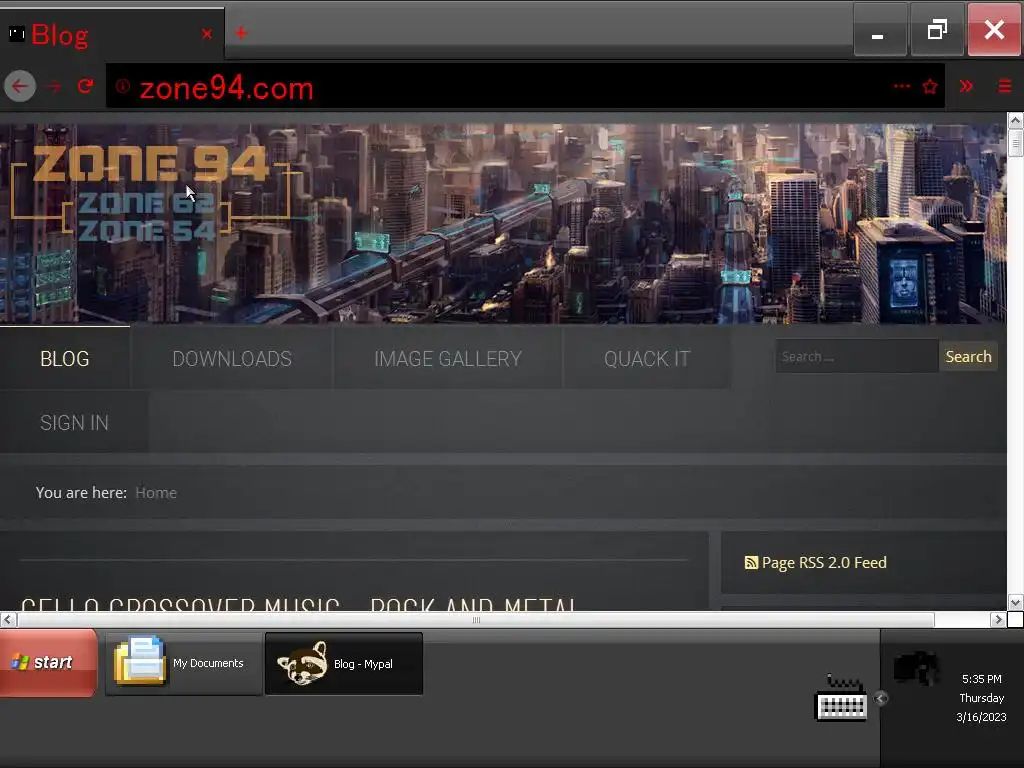Click the page favicon on the Blog tab
The image size is (1024, 768).
16,34
